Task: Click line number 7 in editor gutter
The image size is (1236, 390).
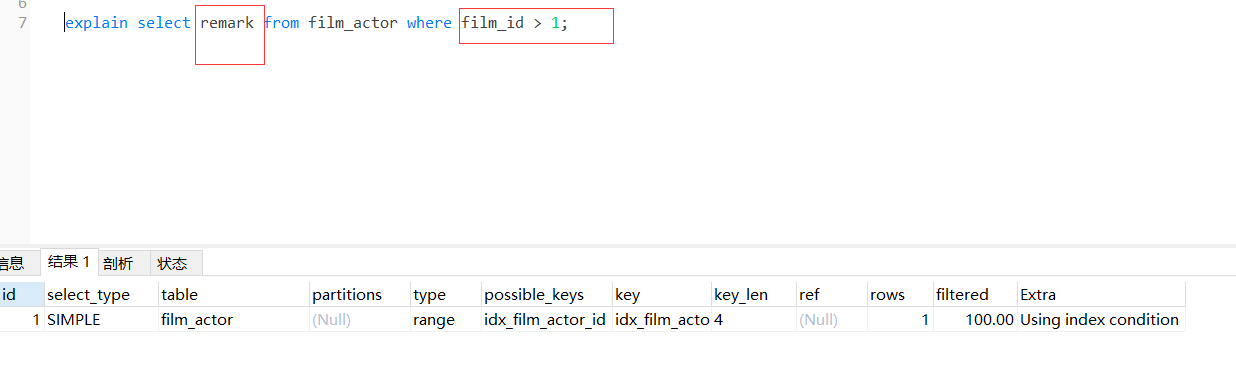Action: (22, 22)
